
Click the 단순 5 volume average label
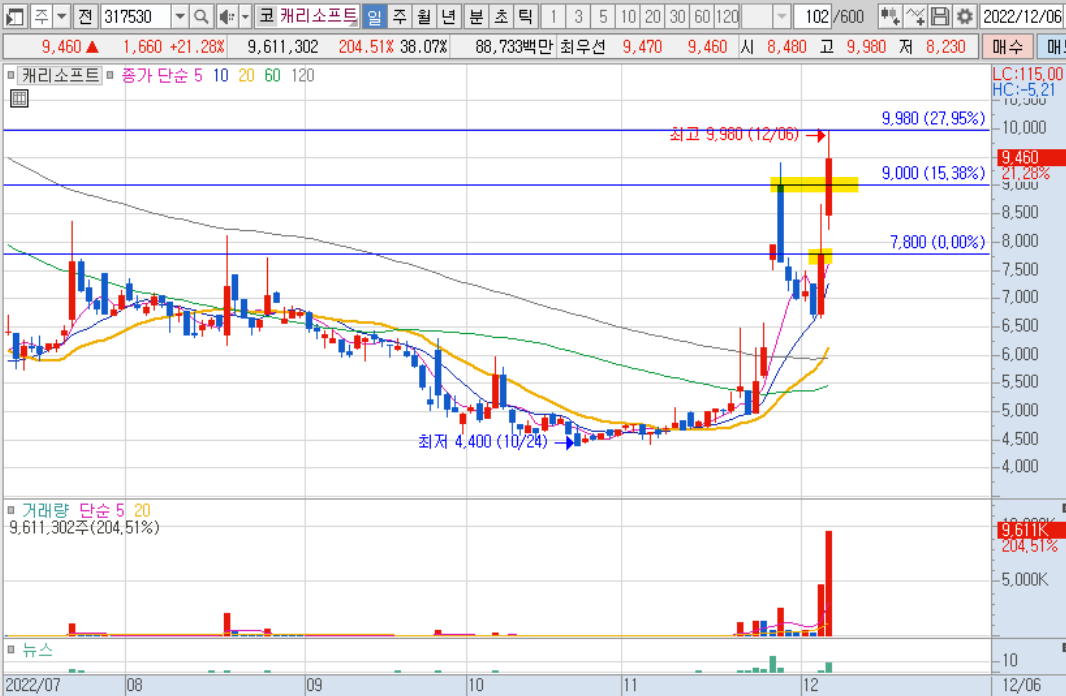(102, 510)
